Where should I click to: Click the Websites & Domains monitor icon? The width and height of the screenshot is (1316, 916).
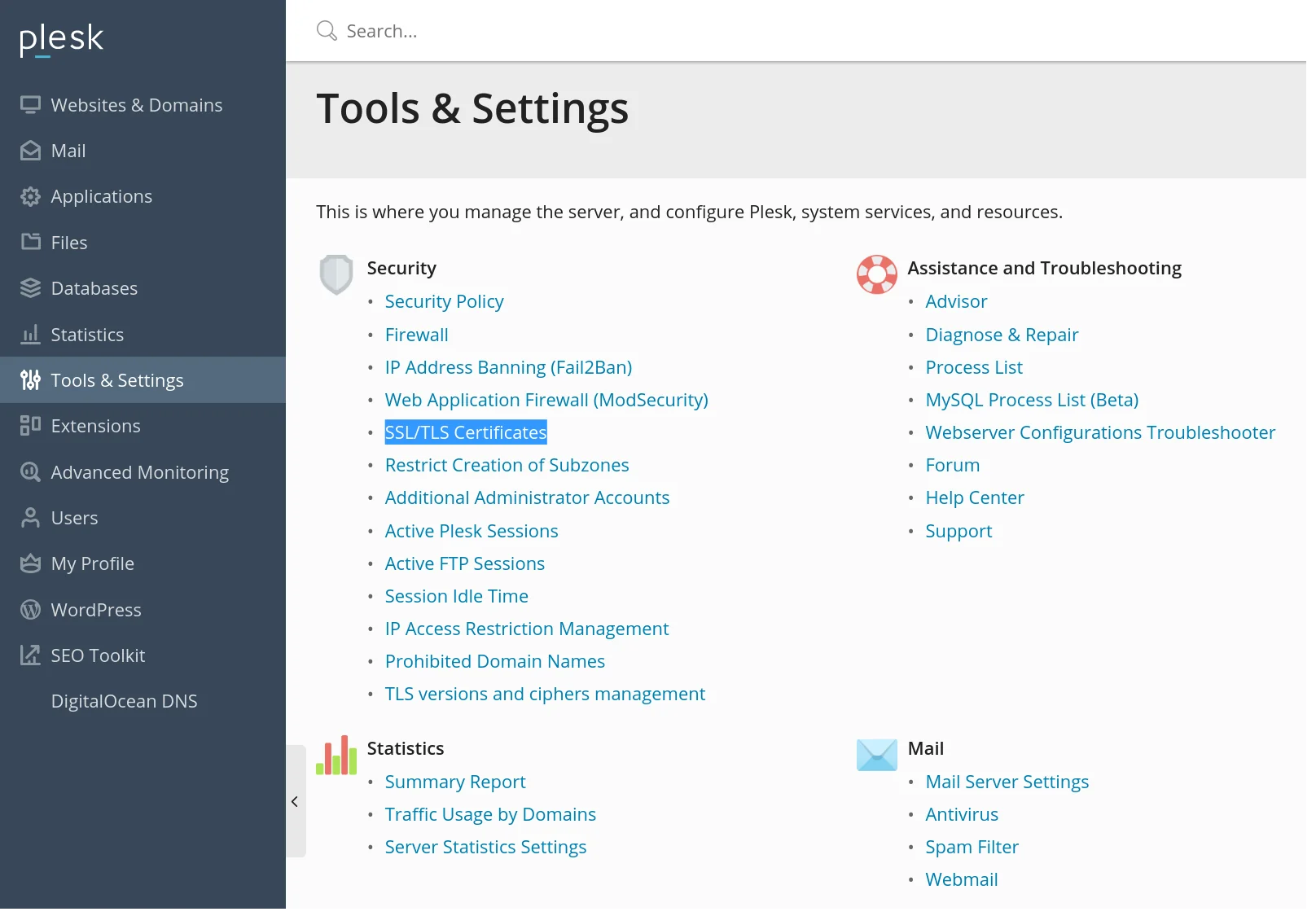click(x=30, y=105)
